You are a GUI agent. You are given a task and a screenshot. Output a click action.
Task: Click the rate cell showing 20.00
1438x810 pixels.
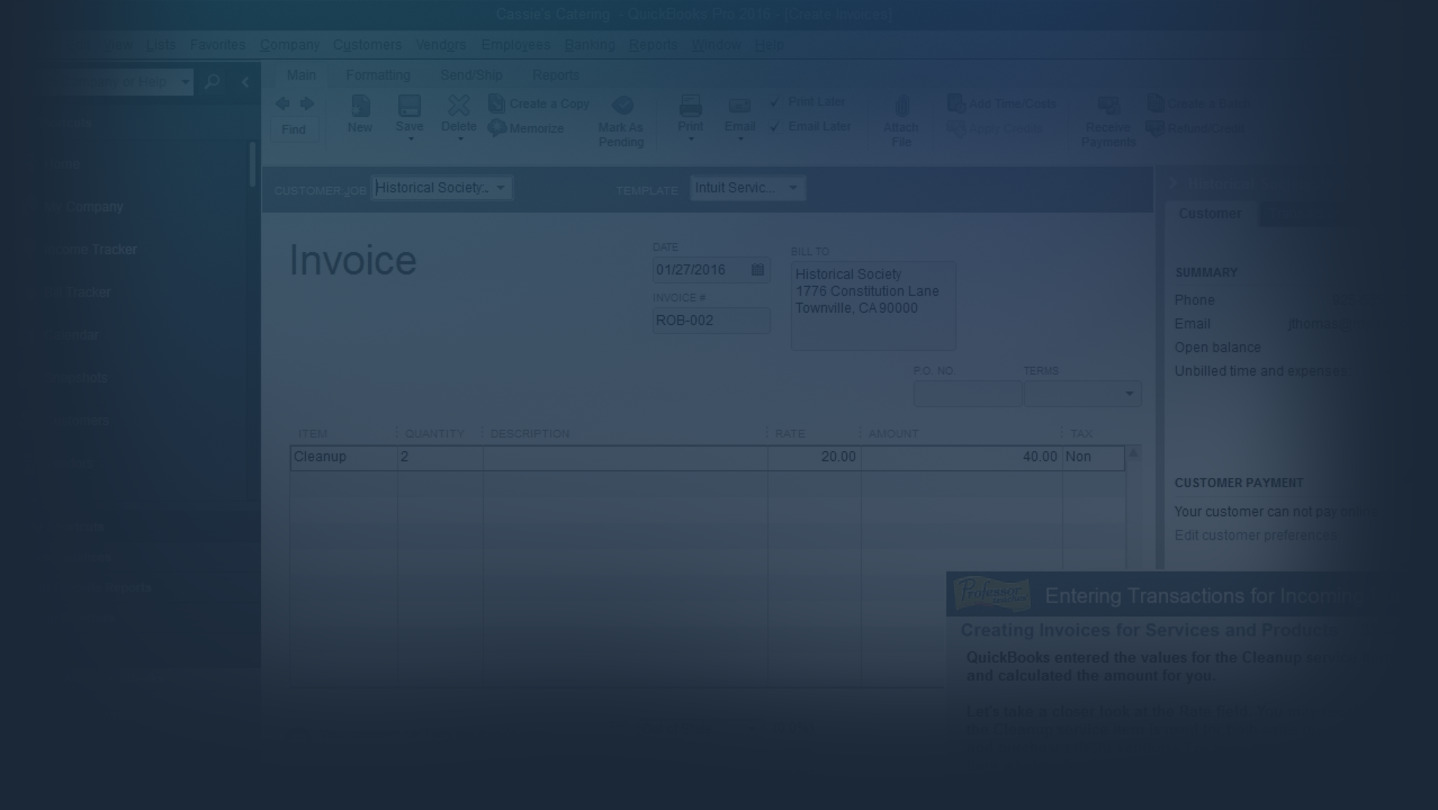(814, 457)
